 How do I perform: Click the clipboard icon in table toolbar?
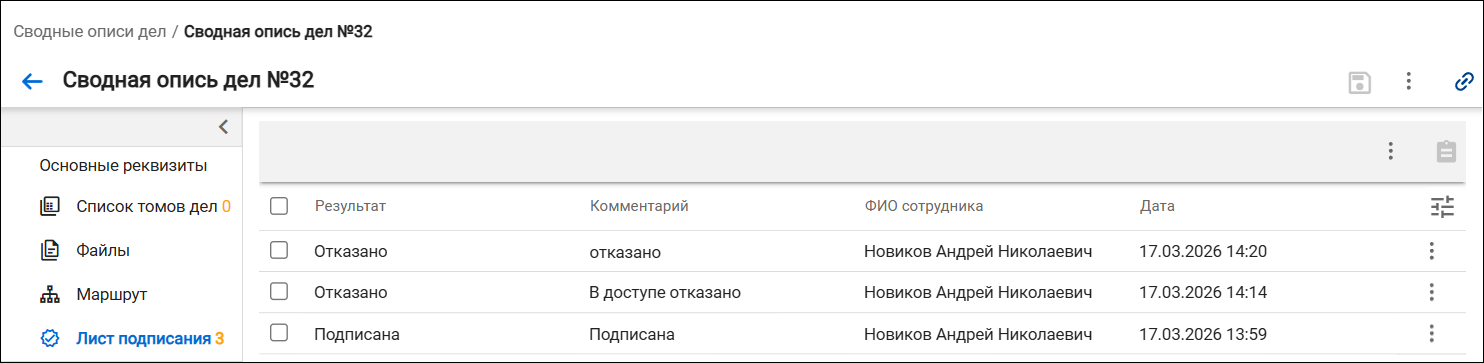tap(1446, 151)
